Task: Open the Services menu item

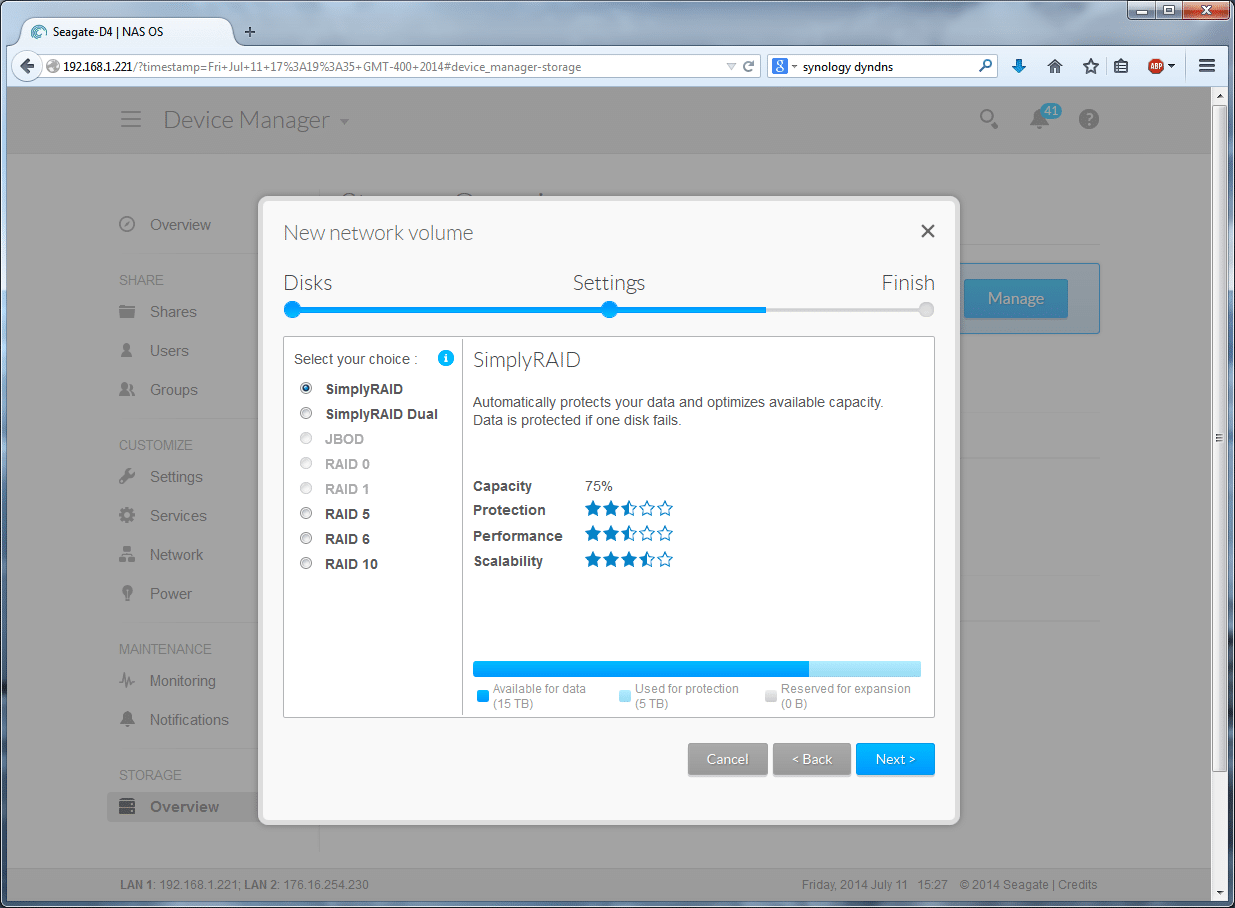Action: click(178, 516)
